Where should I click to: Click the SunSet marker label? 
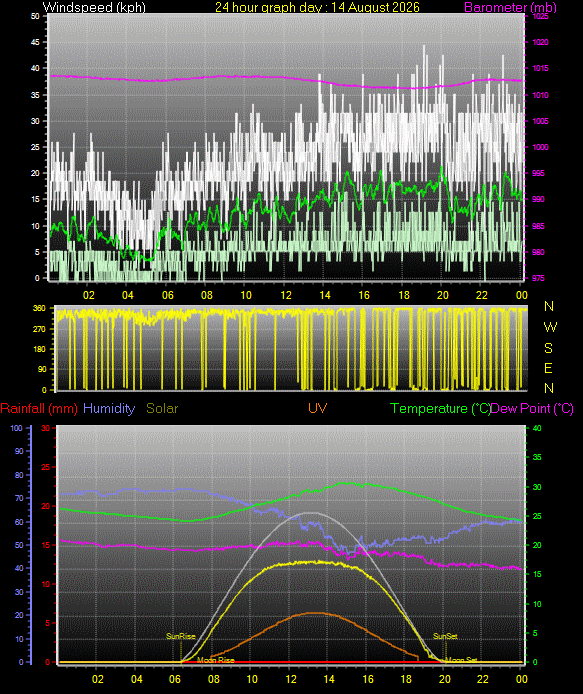445,636
